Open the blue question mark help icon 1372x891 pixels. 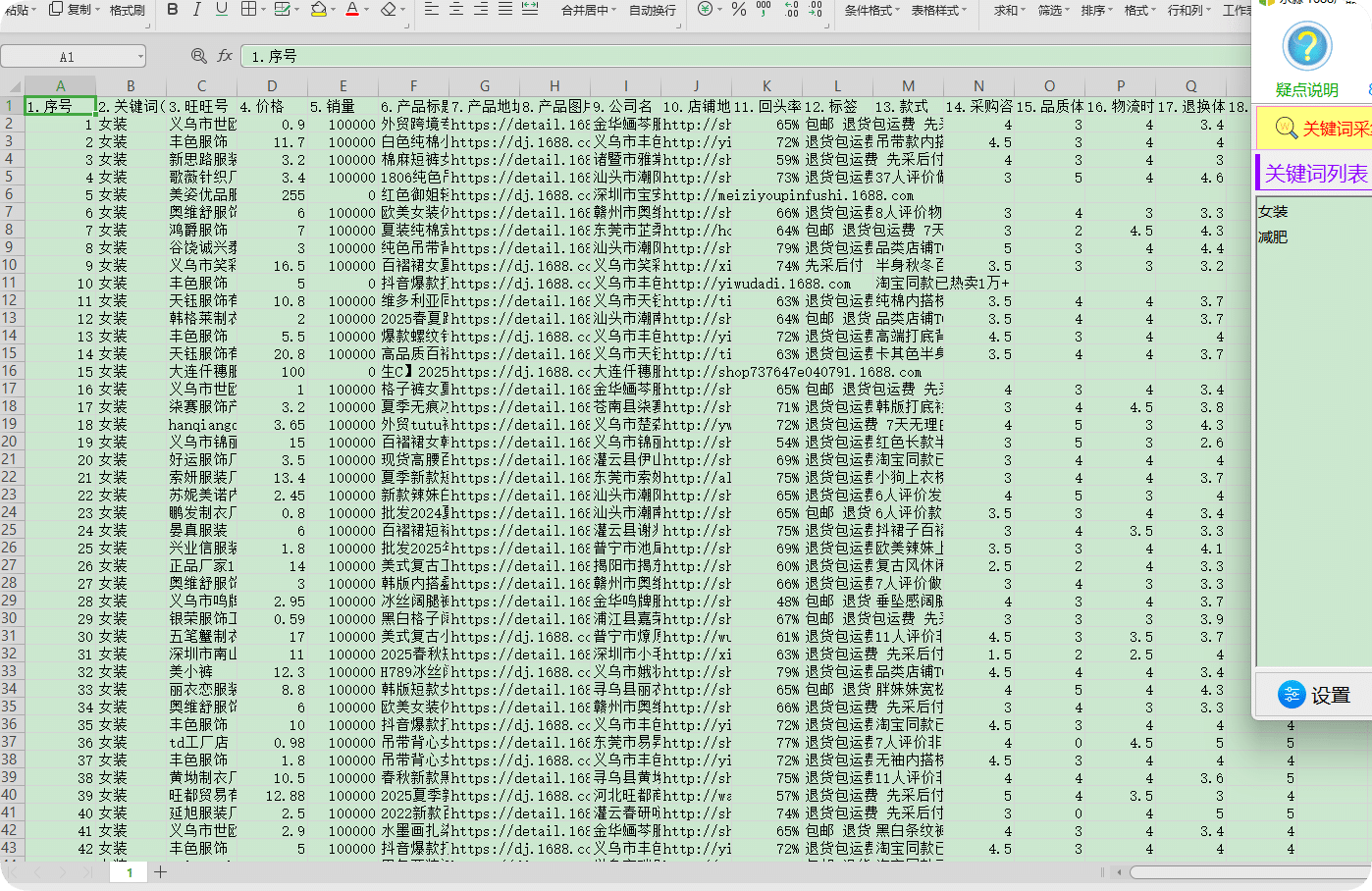[x=1307, y=46]
